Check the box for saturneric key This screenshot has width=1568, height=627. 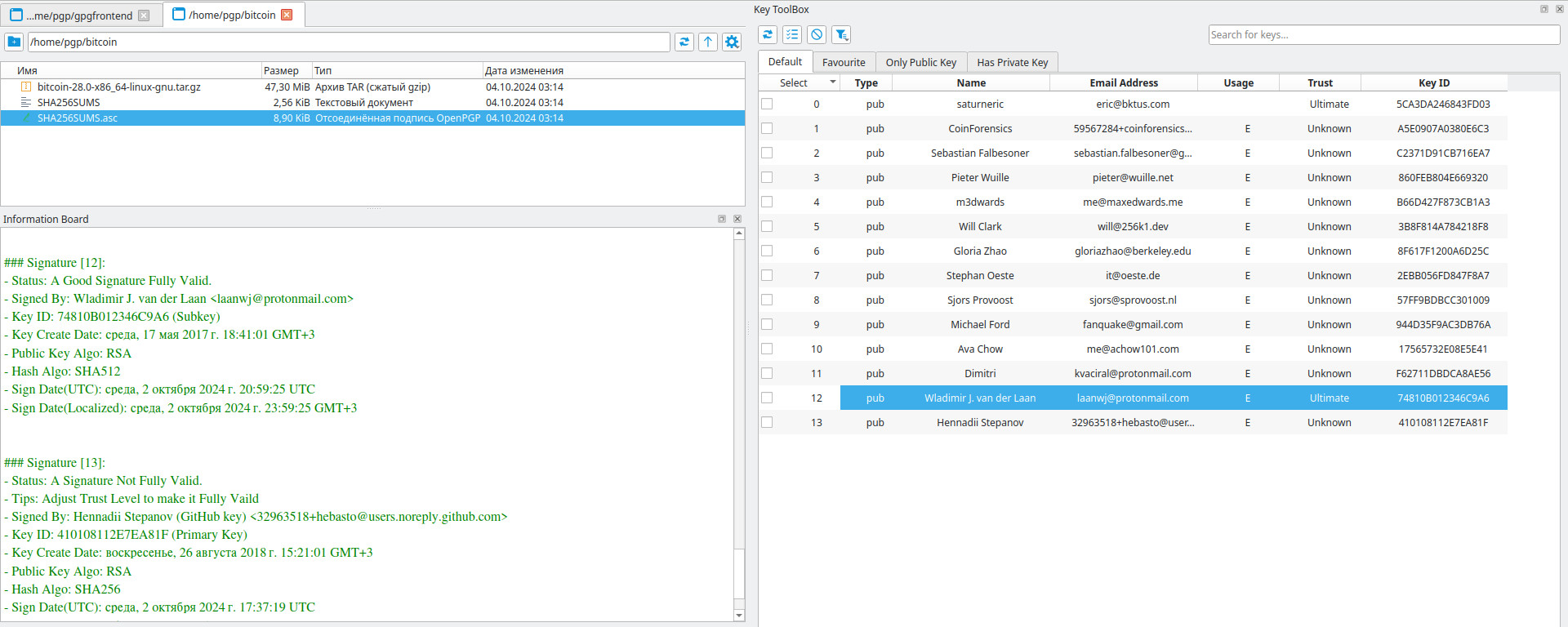coord(767,104)
